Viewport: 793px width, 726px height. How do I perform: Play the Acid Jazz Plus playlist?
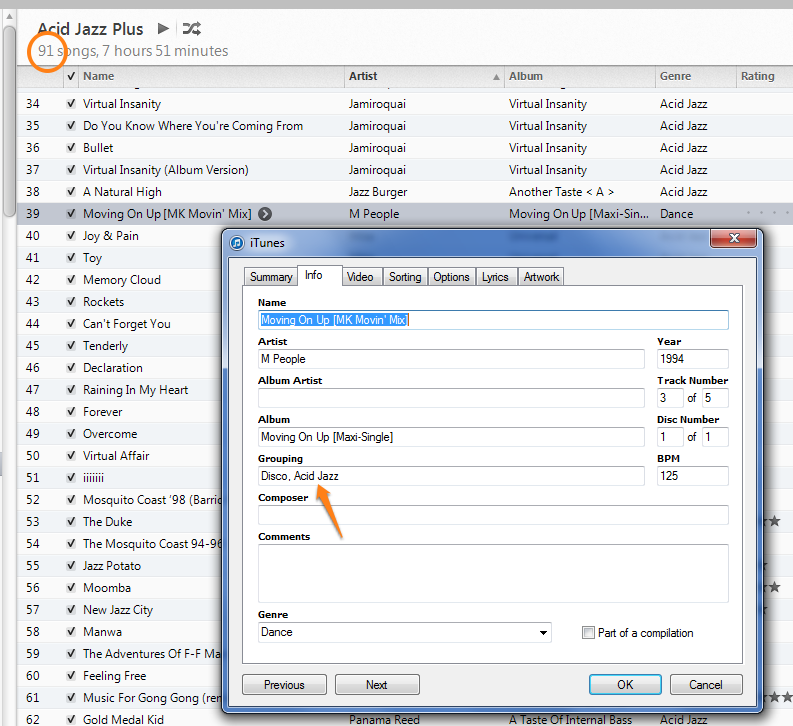[x=163, y=28]
